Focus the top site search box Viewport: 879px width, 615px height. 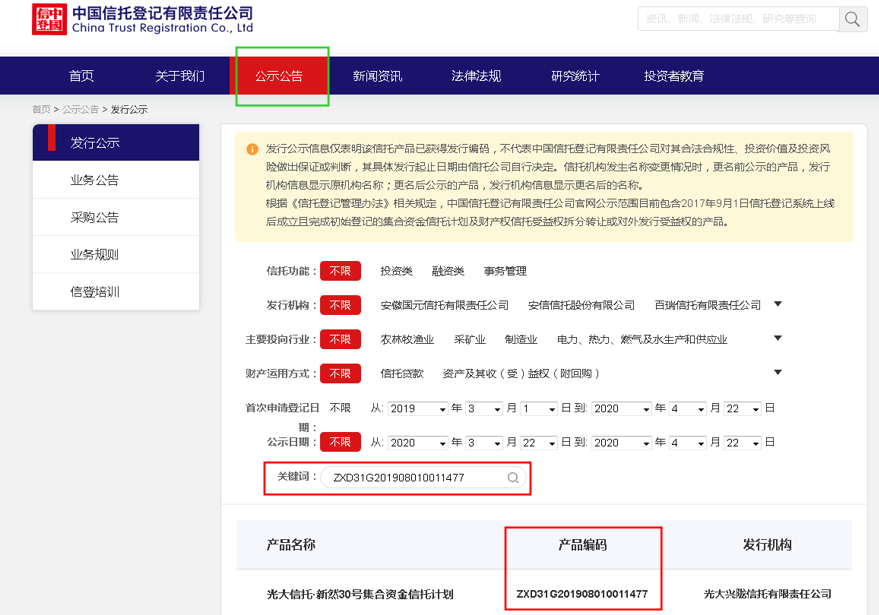[738, 19]
